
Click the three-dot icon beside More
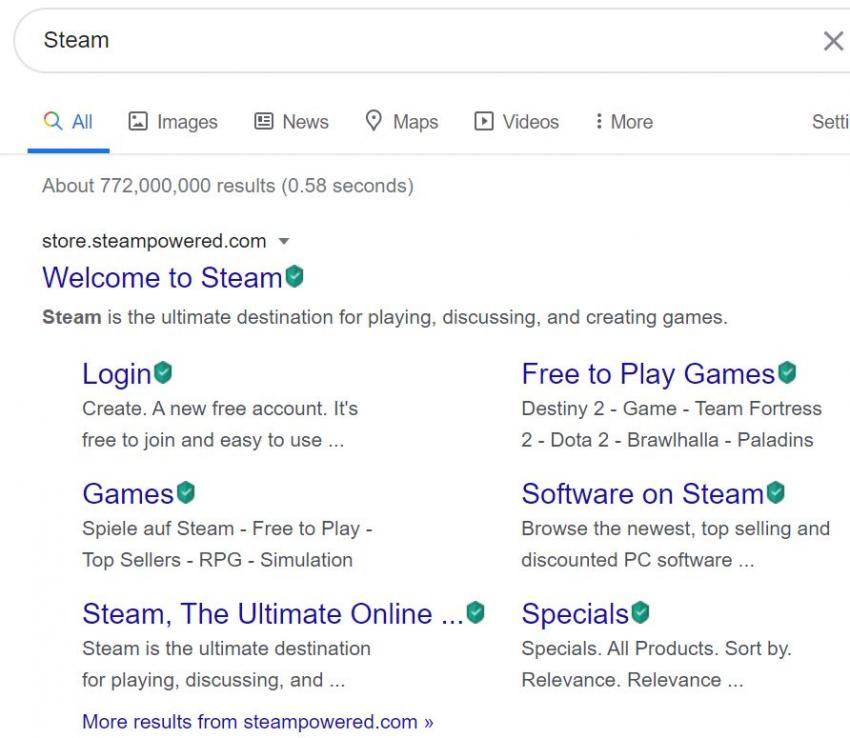coord(599,121)
